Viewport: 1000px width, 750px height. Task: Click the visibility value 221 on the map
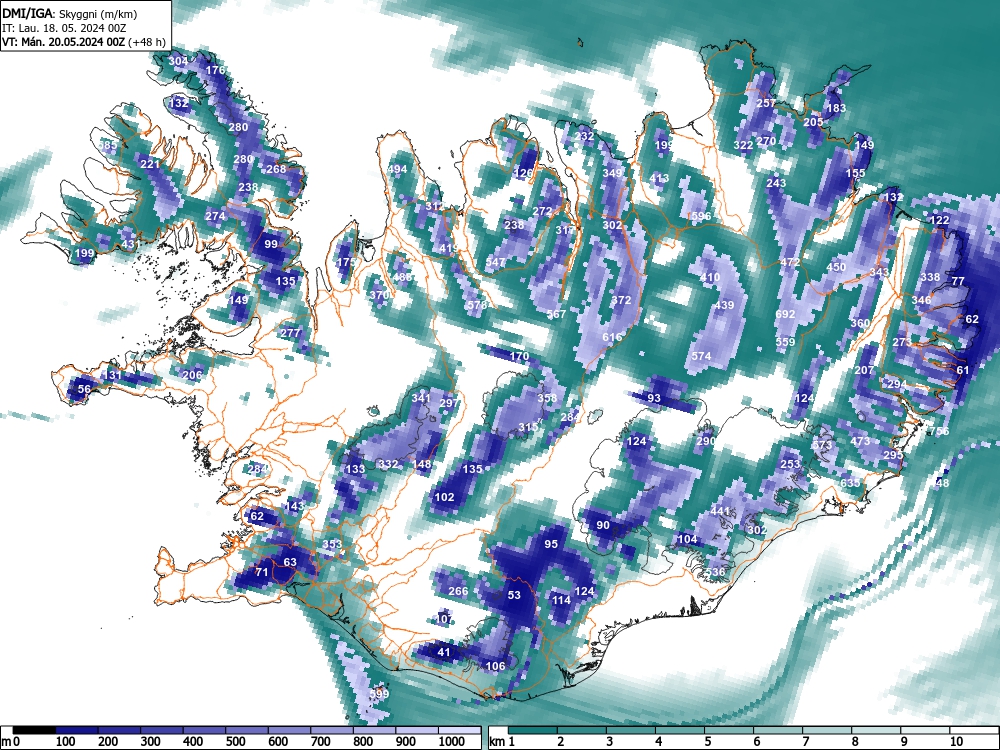(x=150, y=165)
